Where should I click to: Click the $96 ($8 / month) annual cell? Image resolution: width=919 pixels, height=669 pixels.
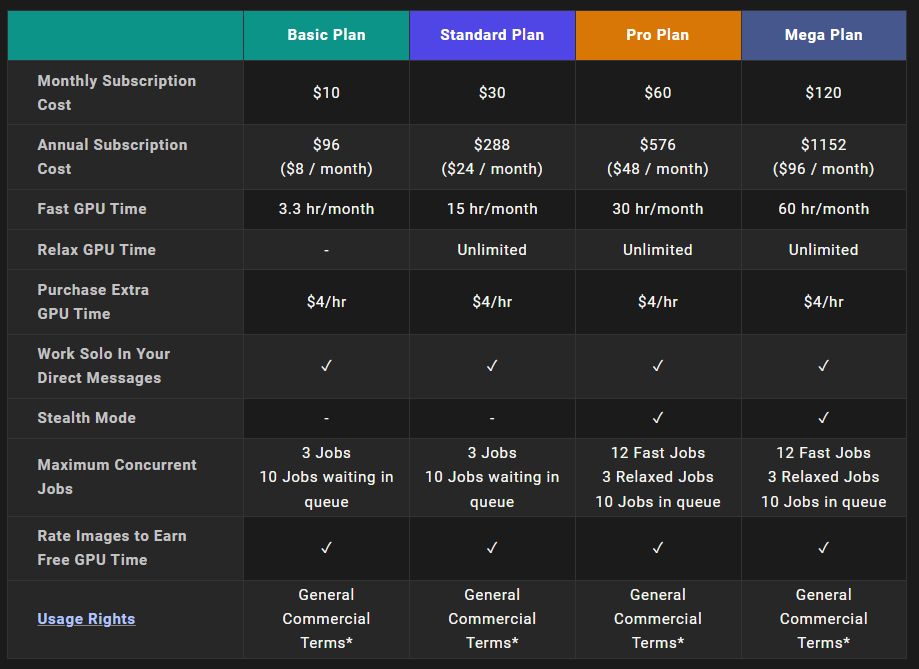click(x=326, y=157)
